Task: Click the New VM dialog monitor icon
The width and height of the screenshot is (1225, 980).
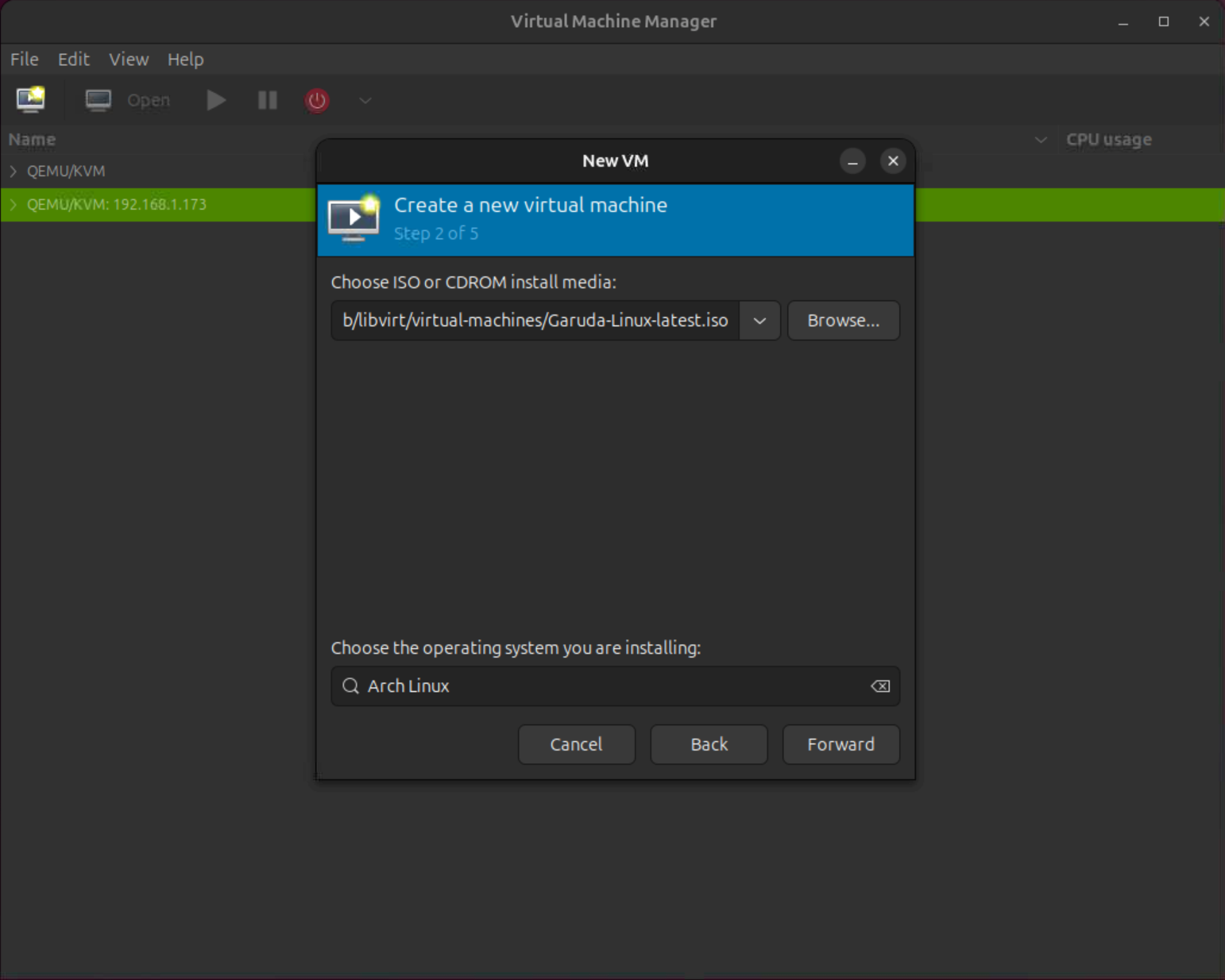Action: (x=354, y=219)
